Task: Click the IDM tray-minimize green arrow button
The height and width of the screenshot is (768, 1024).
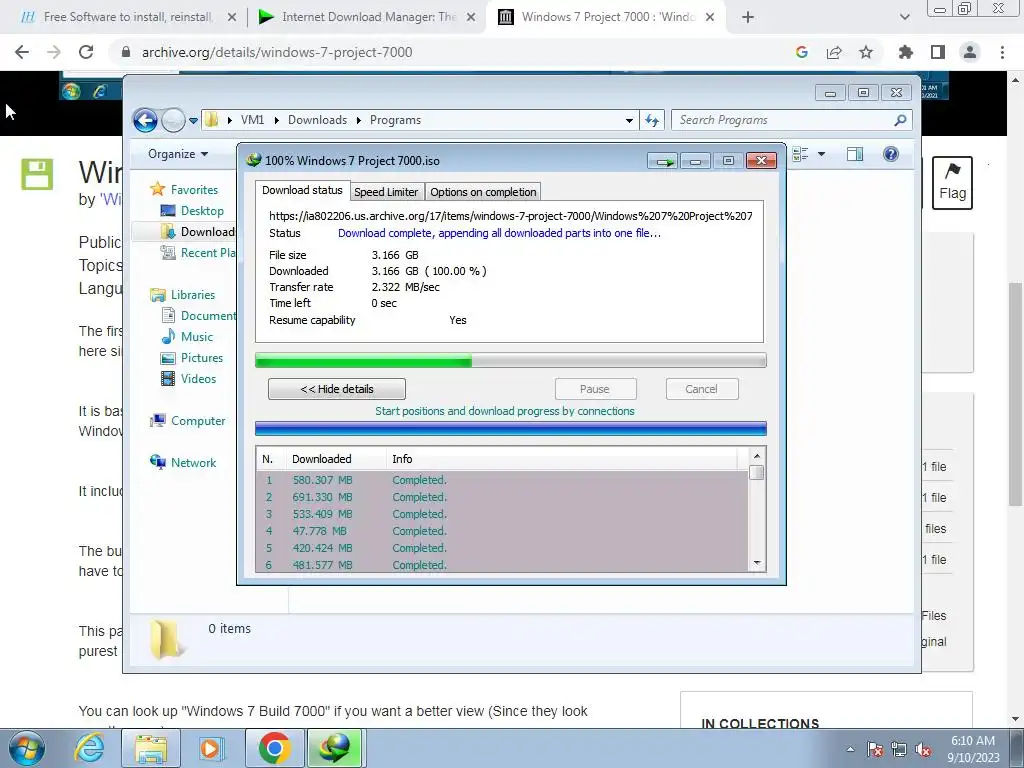Action: coord(663,161)
